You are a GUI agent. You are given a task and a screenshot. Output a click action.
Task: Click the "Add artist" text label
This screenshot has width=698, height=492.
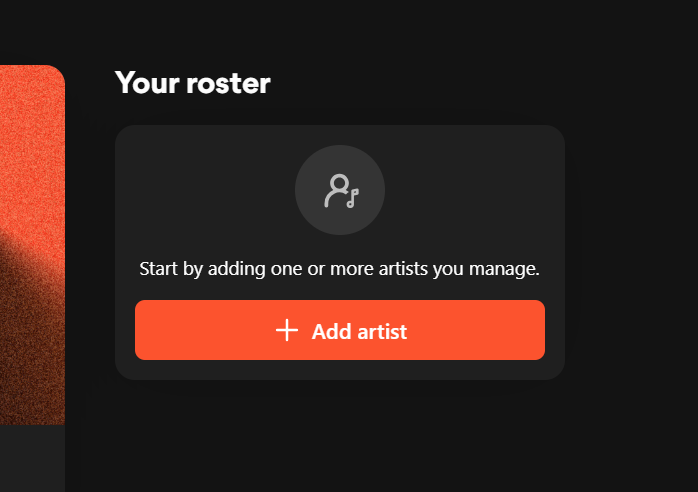[359, 331]
